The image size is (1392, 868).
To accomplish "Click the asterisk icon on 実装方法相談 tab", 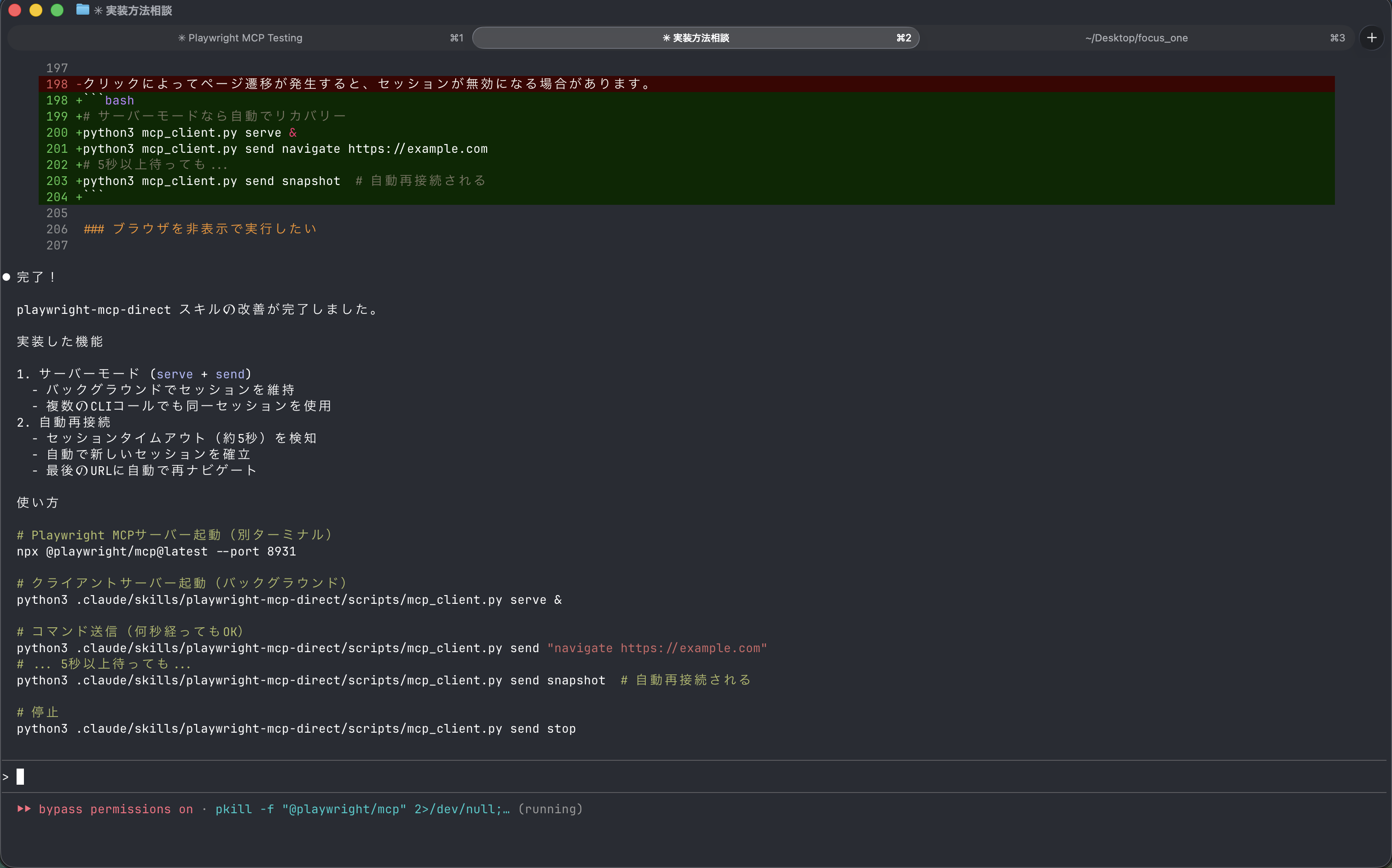I will (666, 38).
